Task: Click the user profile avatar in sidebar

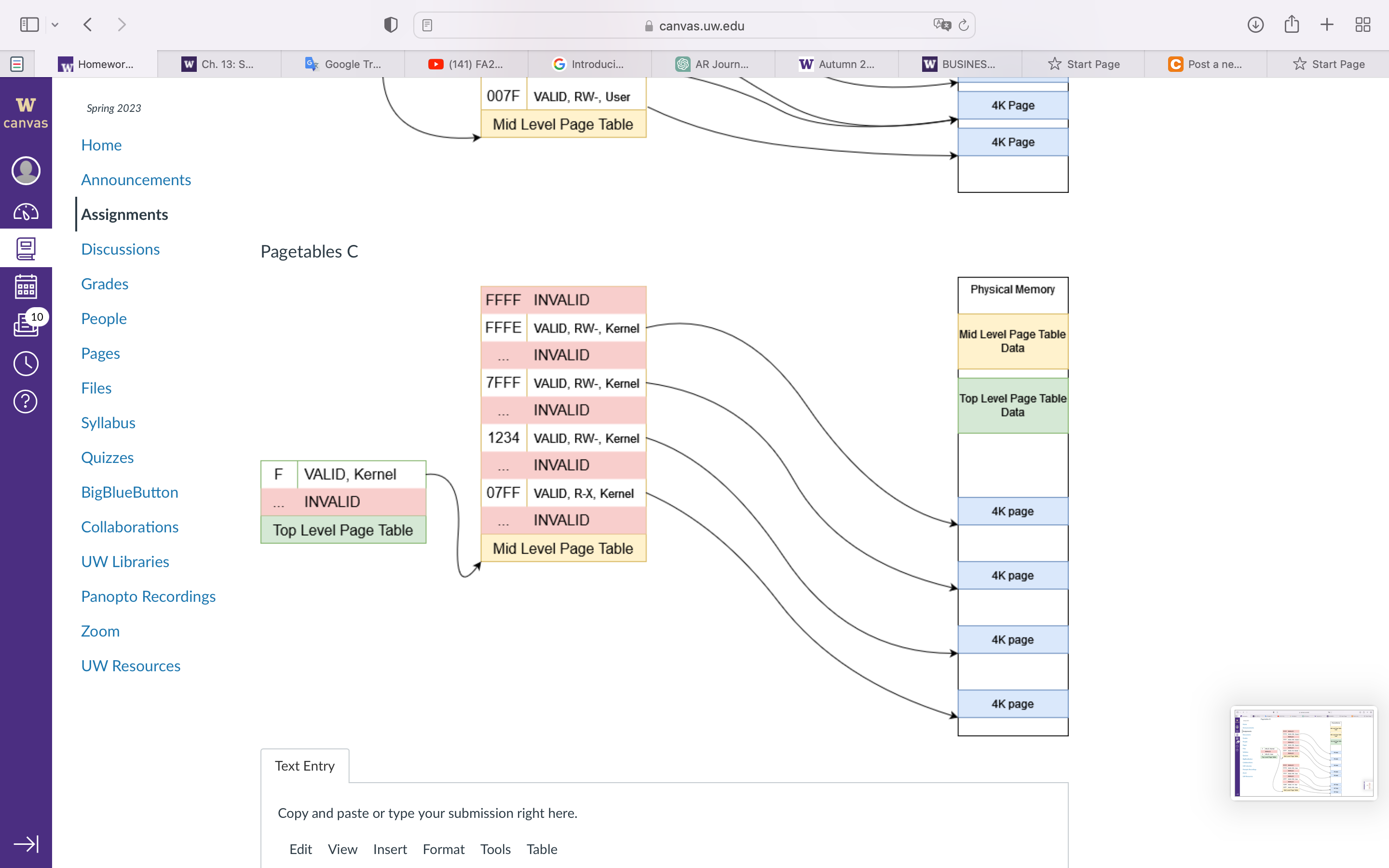Action: click(26, 170)
